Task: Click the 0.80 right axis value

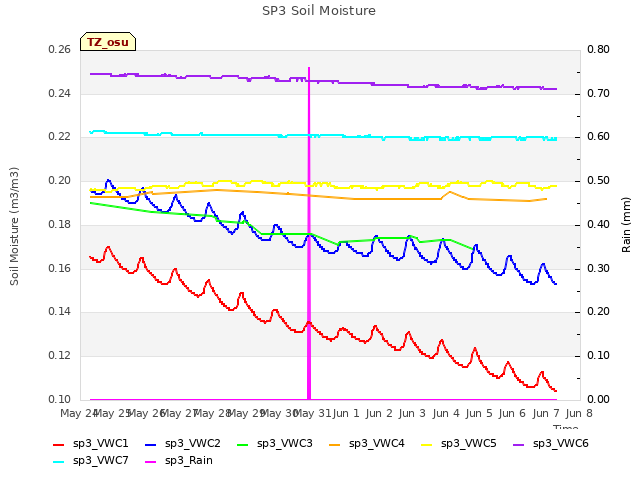Action: point(598,50)
